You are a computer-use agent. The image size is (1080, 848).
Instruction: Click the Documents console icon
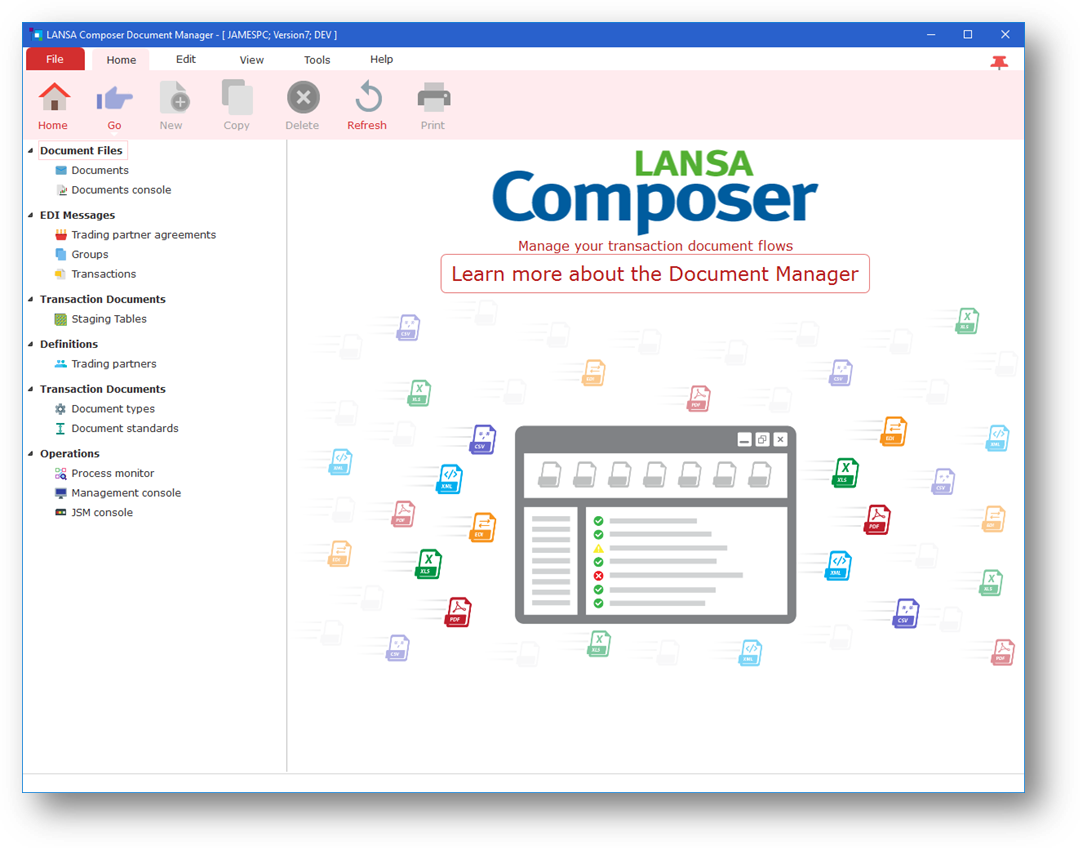click(x=61, y=190)
